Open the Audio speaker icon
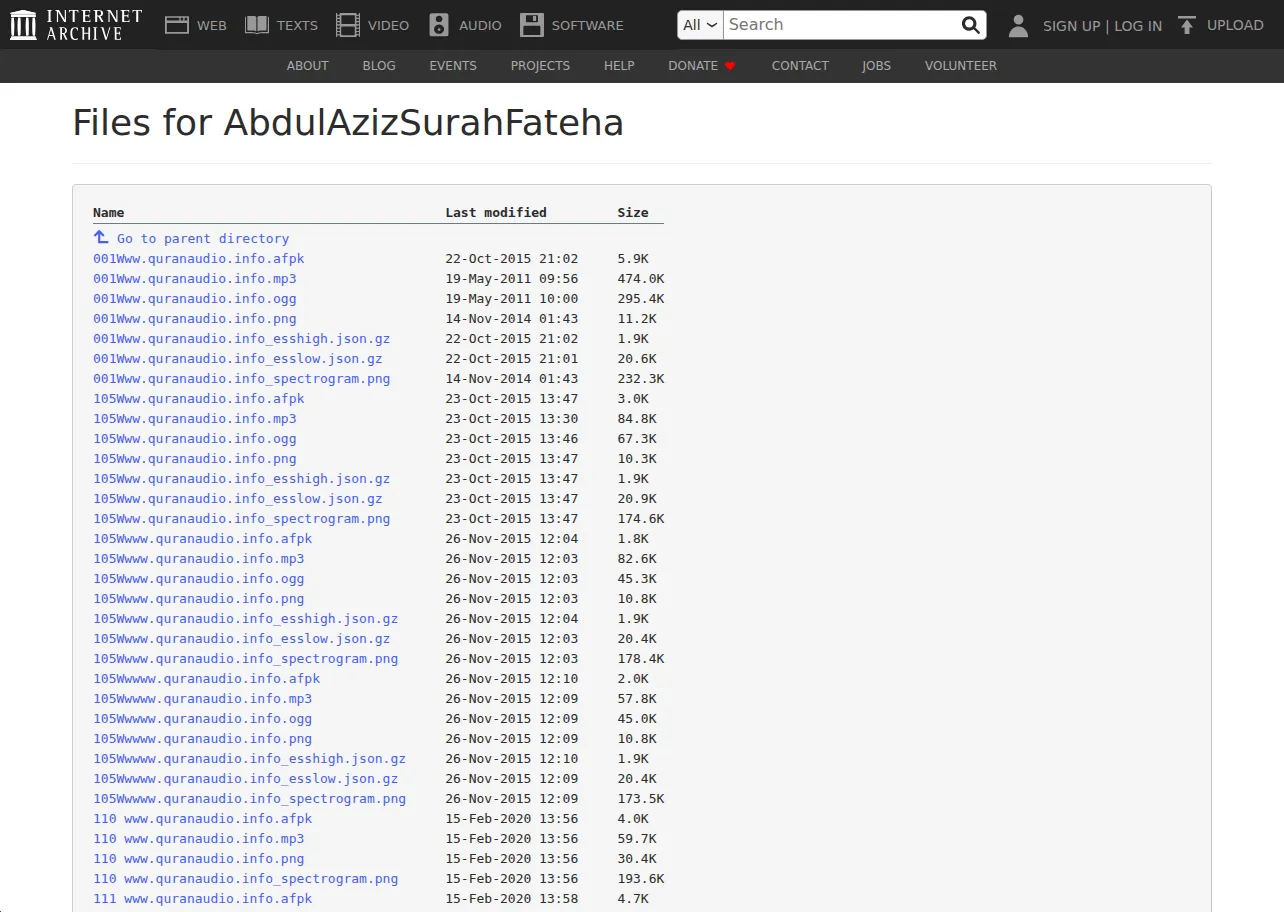 439,25
